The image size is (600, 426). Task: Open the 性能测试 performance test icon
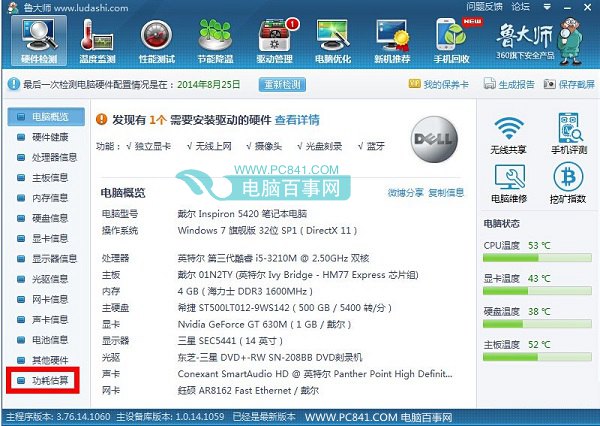coord(157,41)
